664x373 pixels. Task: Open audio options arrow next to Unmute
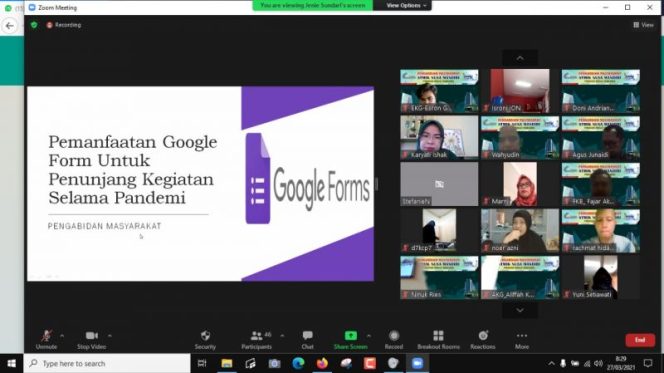[x=62, y=336]
